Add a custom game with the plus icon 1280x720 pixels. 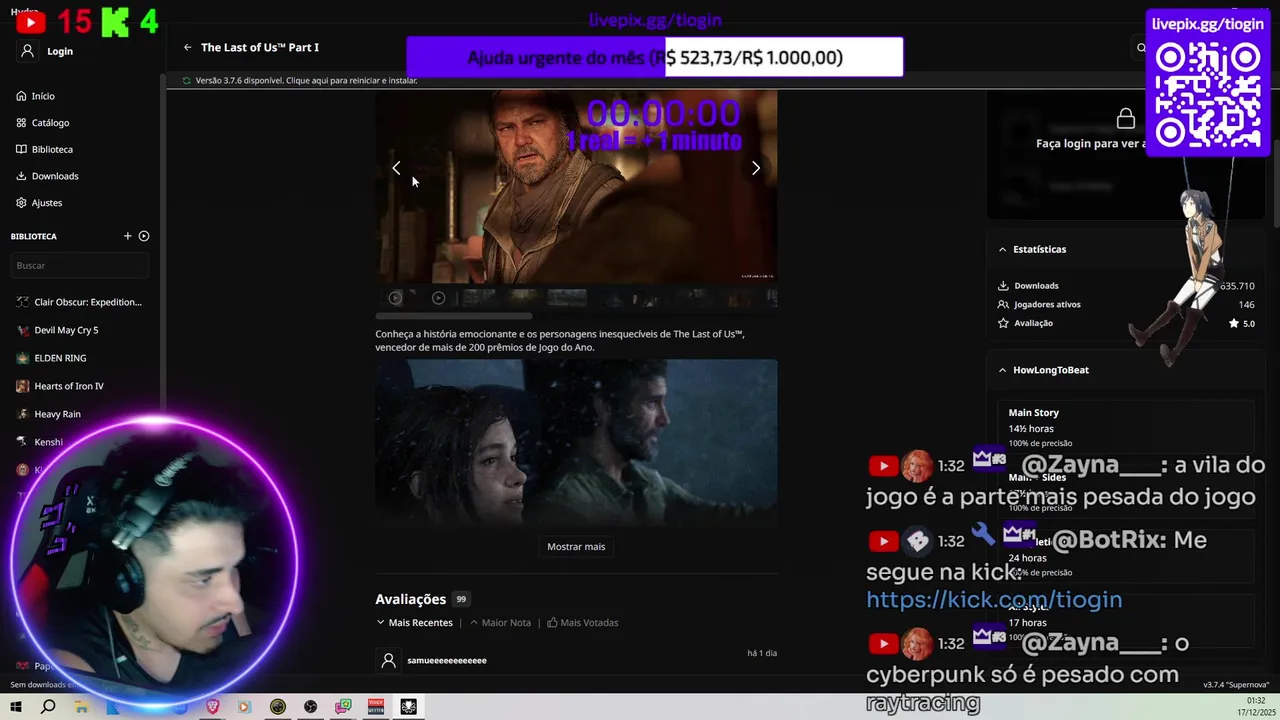pyautogui.click(x=127, y=236)
